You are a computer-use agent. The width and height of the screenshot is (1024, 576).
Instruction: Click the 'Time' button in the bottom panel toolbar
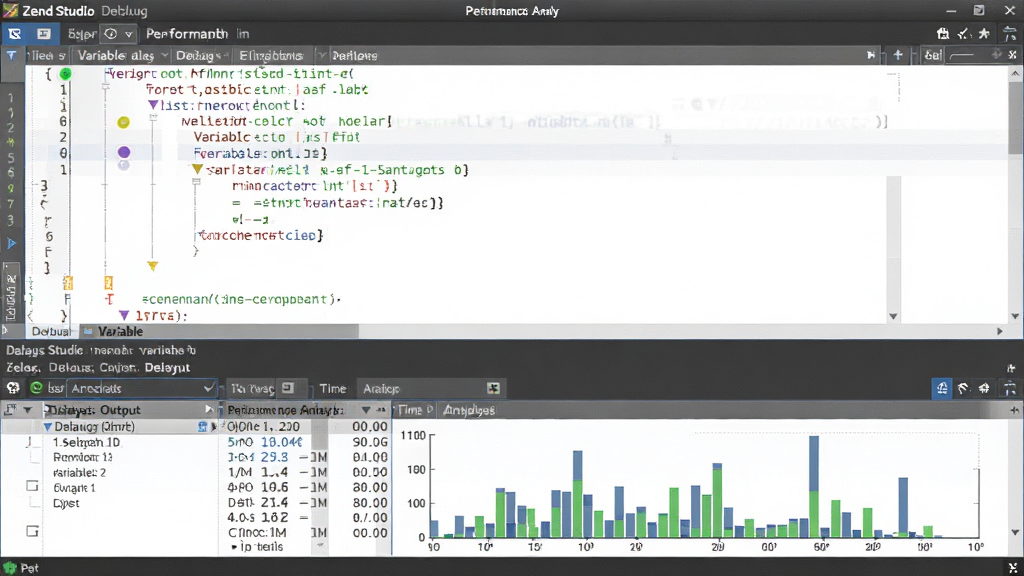click(x=332, y=389)
